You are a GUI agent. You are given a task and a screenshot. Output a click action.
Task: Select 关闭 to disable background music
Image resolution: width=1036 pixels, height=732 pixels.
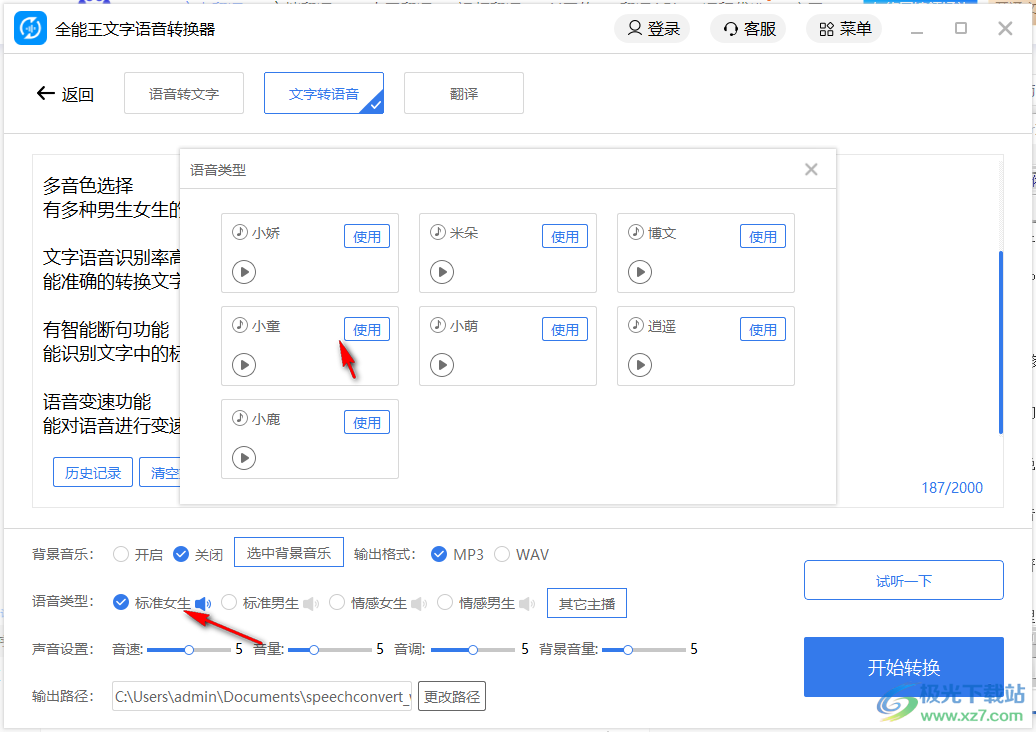[x=181, y=553]
